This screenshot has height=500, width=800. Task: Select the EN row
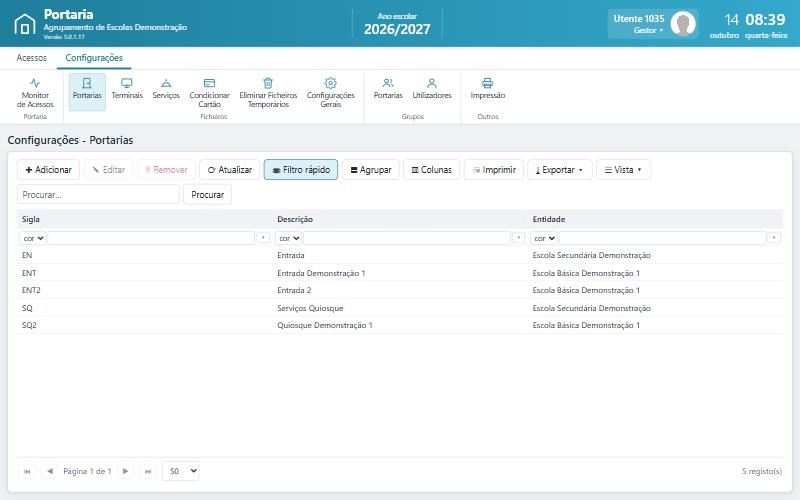pos(400,255)
